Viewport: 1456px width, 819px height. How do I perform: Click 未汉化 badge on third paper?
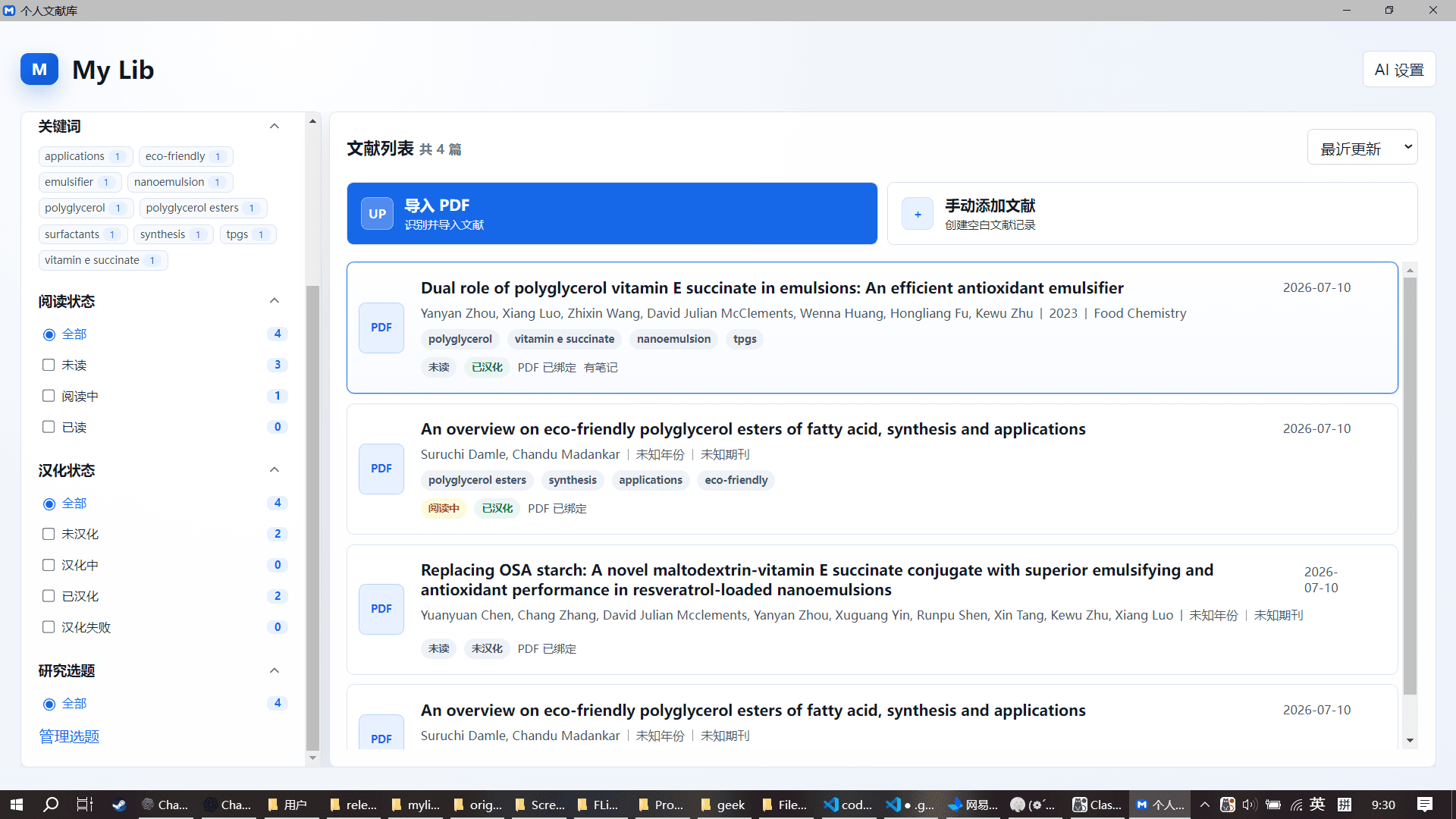(487, 648)
